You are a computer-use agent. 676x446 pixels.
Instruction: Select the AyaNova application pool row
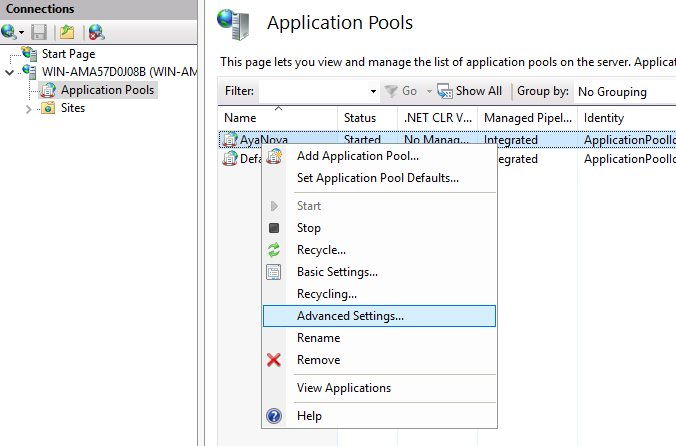point(447,140)
